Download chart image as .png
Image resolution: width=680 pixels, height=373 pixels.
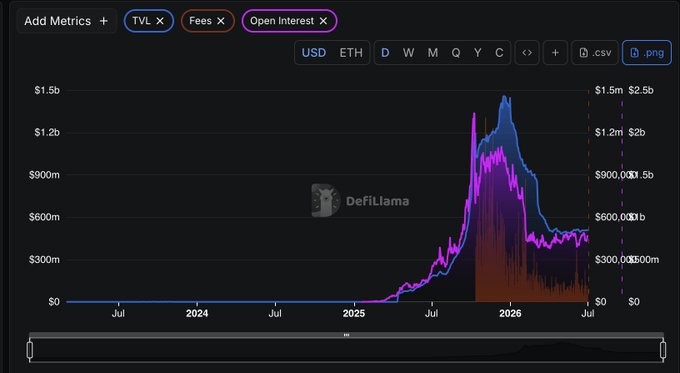pyautogui.click(x=647, y=53)
